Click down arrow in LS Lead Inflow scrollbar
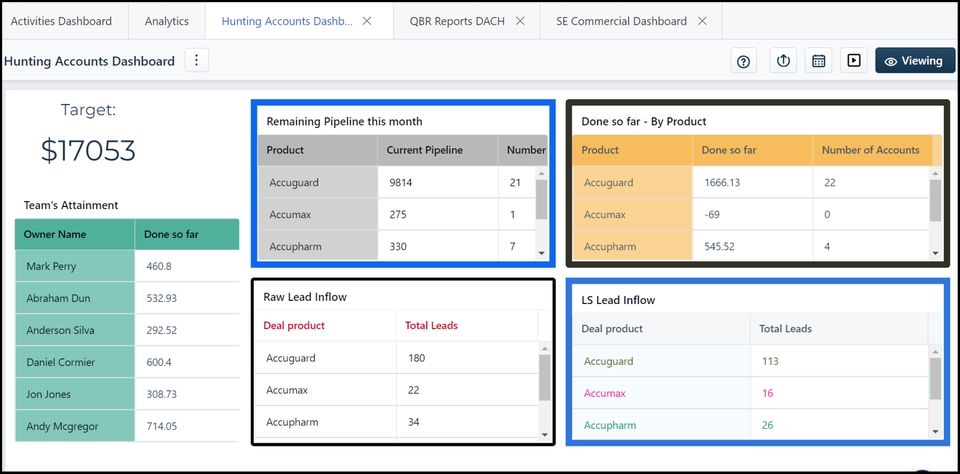Screen dimensions: 960x474 coord(935,432)
